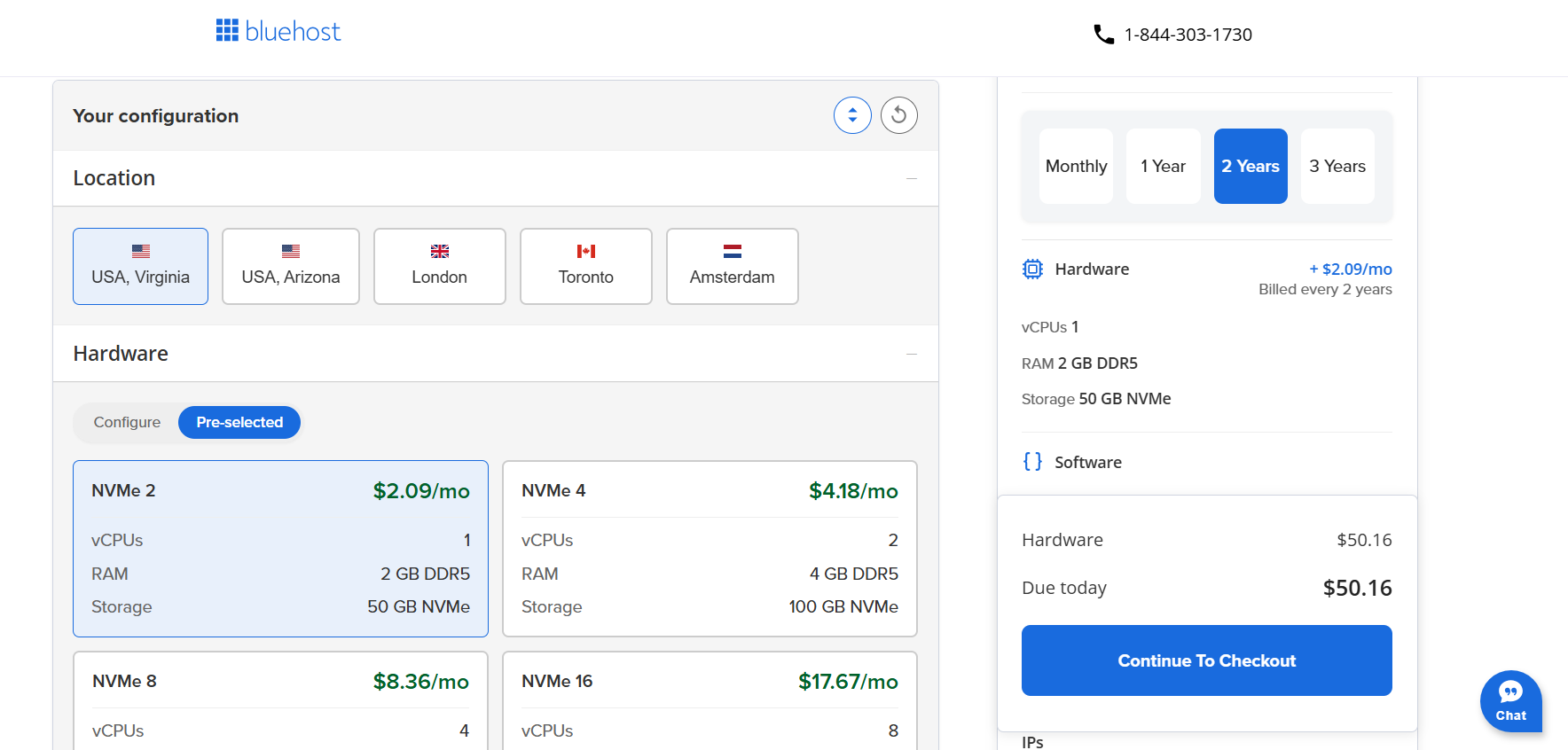1568x750 pixels.
Task: Click the $17.67/mo price on NVMe 16
Action: pos(848,681)
